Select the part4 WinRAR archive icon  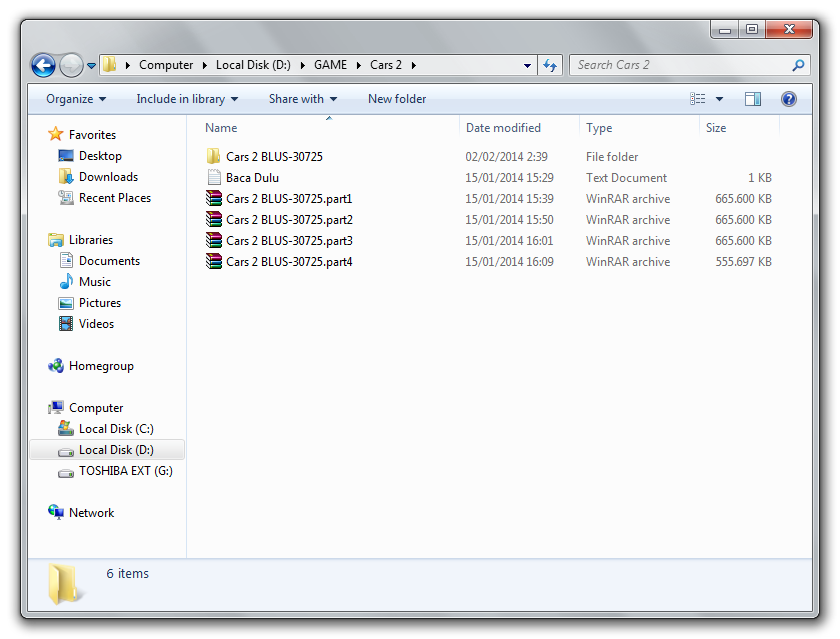pos(214,261)
